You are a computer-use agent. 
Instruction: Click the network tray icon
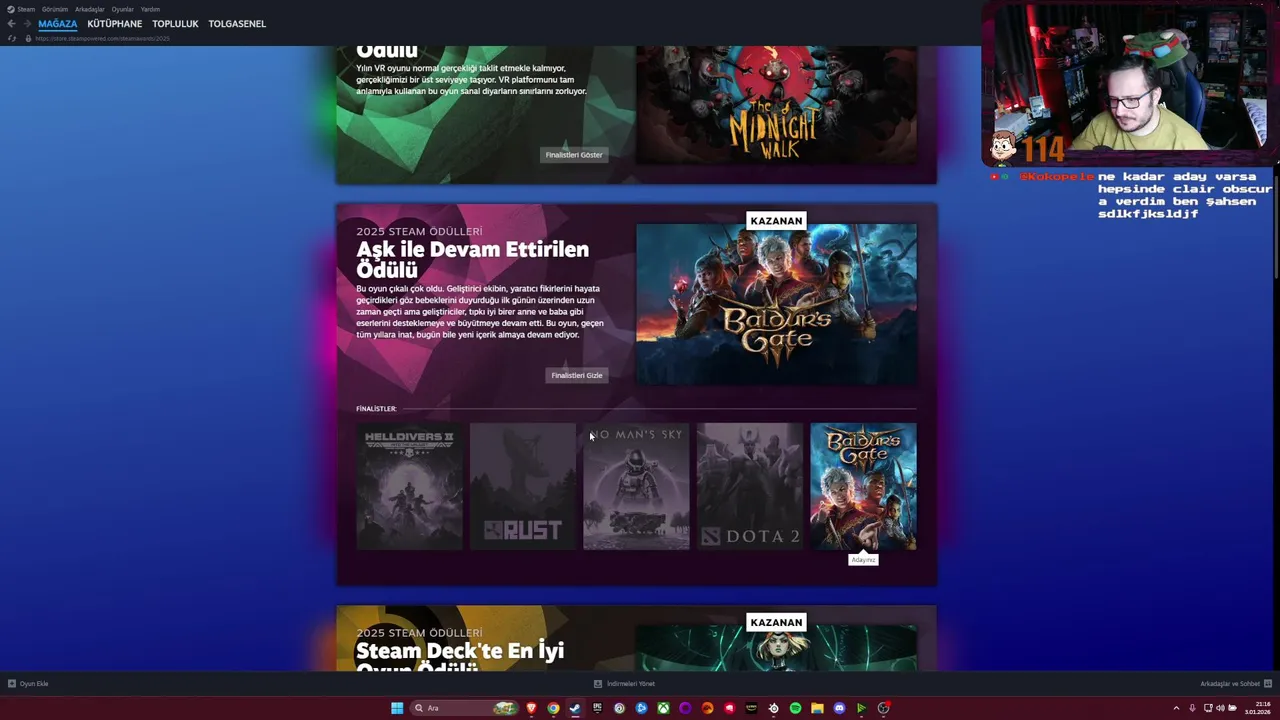(1208, 708)
